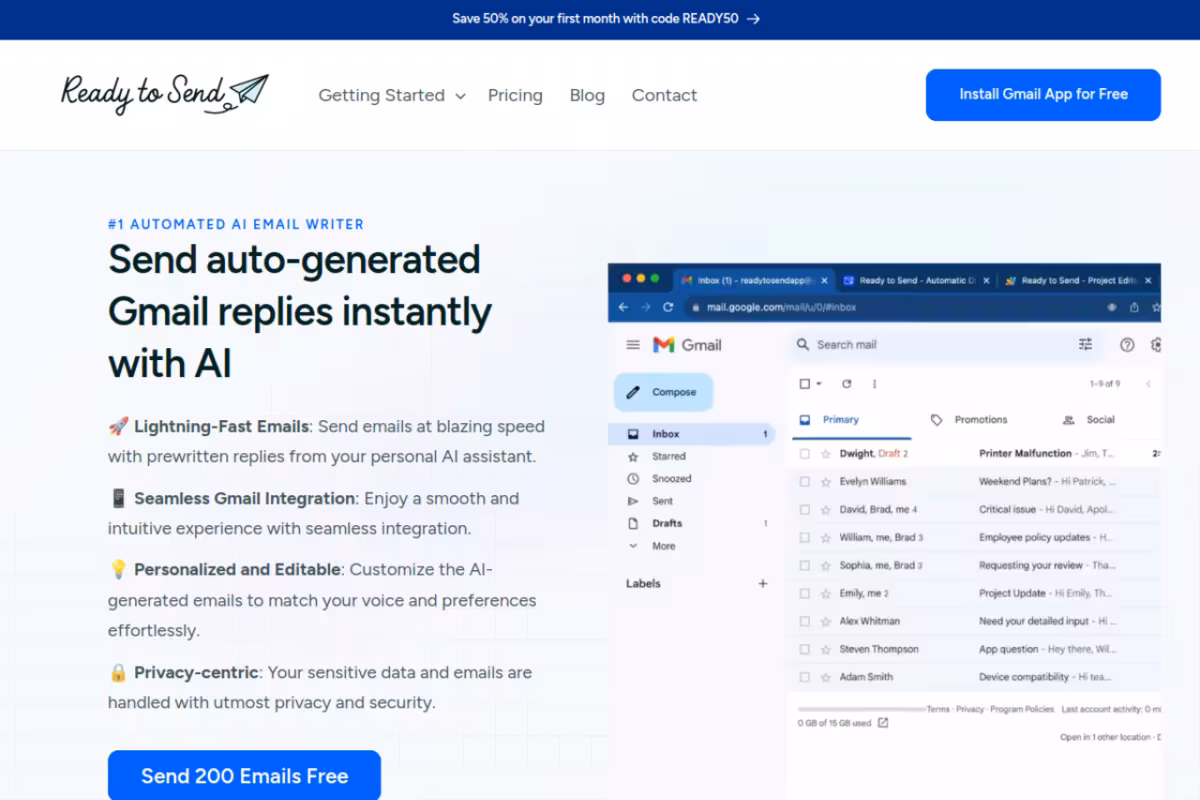Screen dimensions: 1200x800
Task: Open the three-dot more options in mail toolbar
Action: pos(875,384)
